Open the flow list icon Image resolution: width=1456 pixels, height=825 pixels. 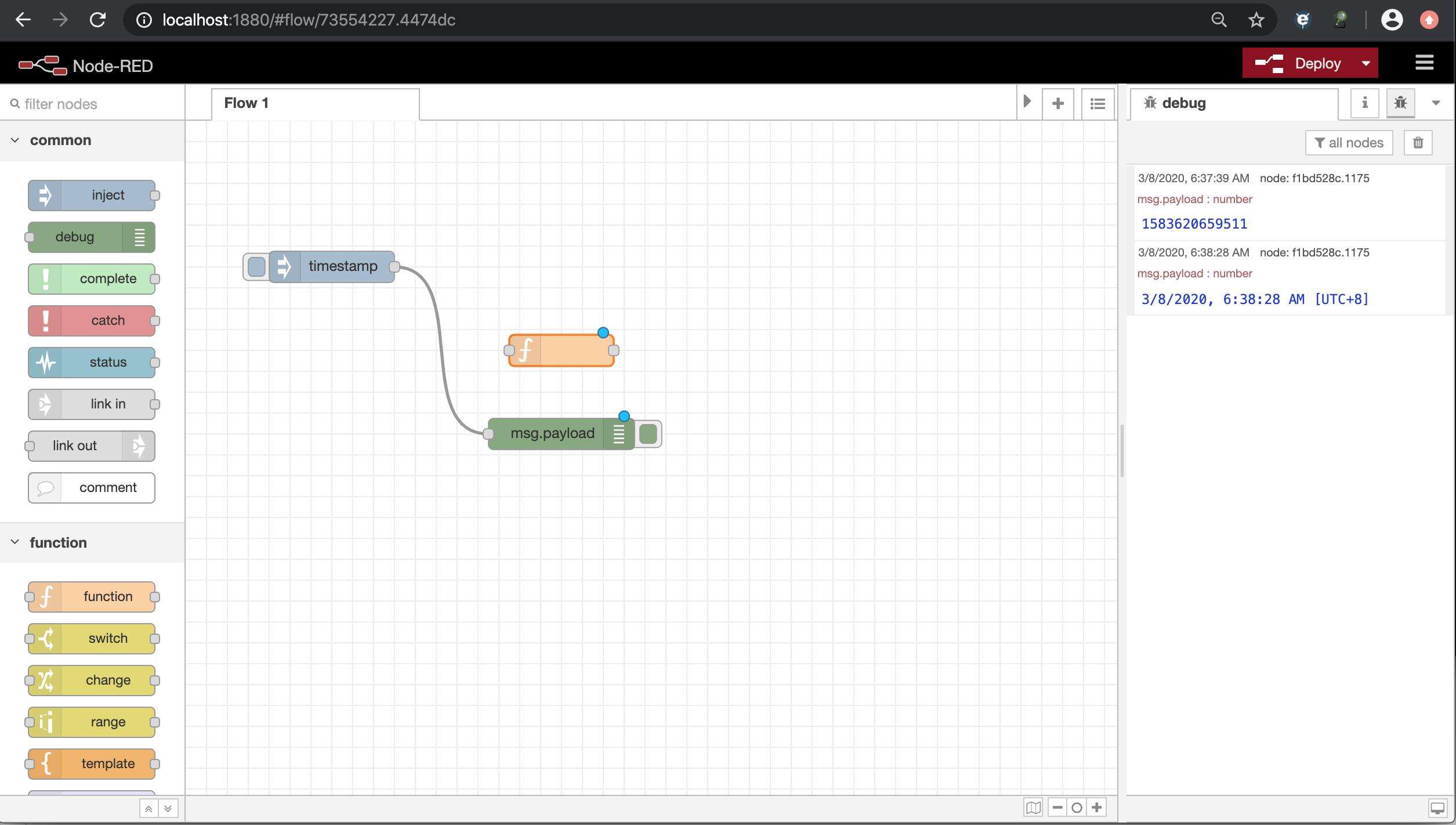click(1097, 103)
